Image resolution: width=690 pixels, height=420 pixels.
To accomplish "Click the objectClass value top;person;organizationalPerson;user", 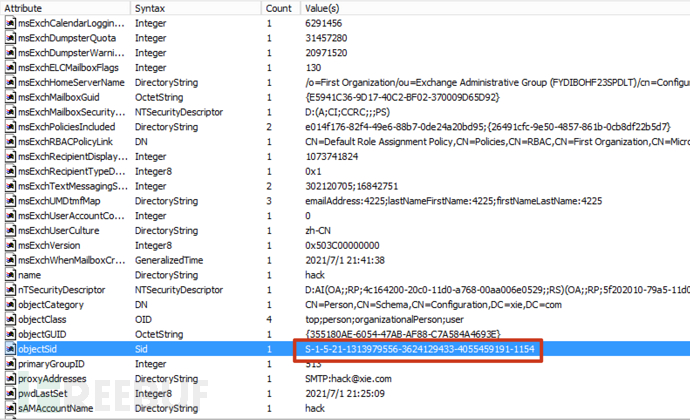I will (x=384, y=320).
